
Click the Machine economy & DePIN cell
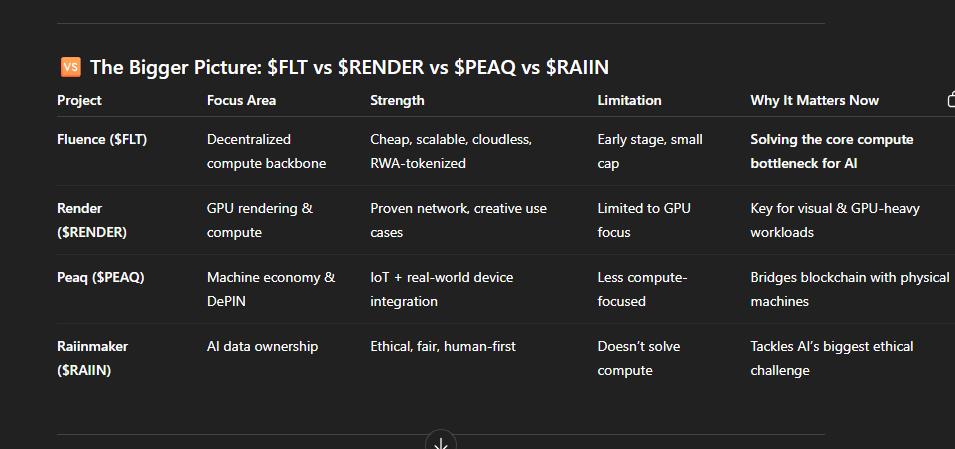[x=271, y=289]
